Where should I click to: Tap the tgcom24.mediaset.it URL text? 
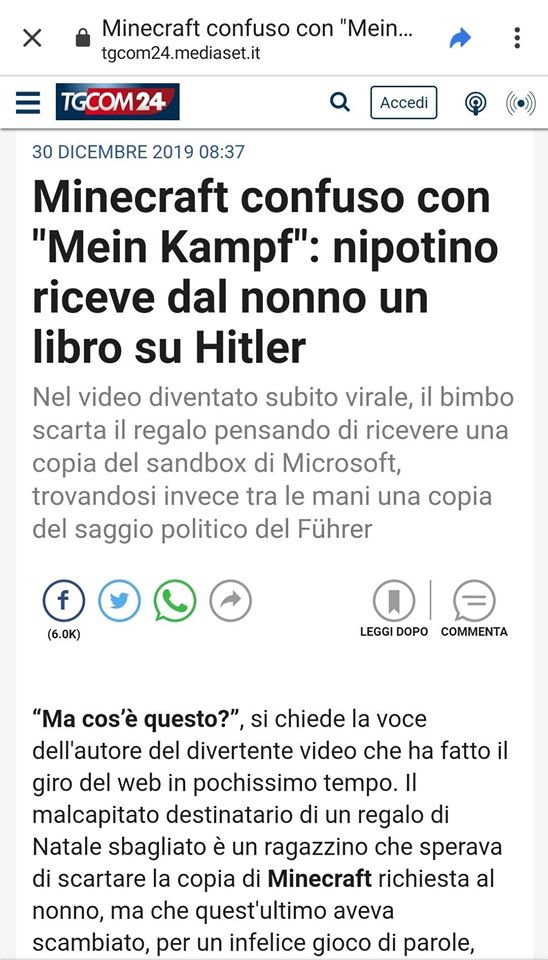[x=181, y=54]
